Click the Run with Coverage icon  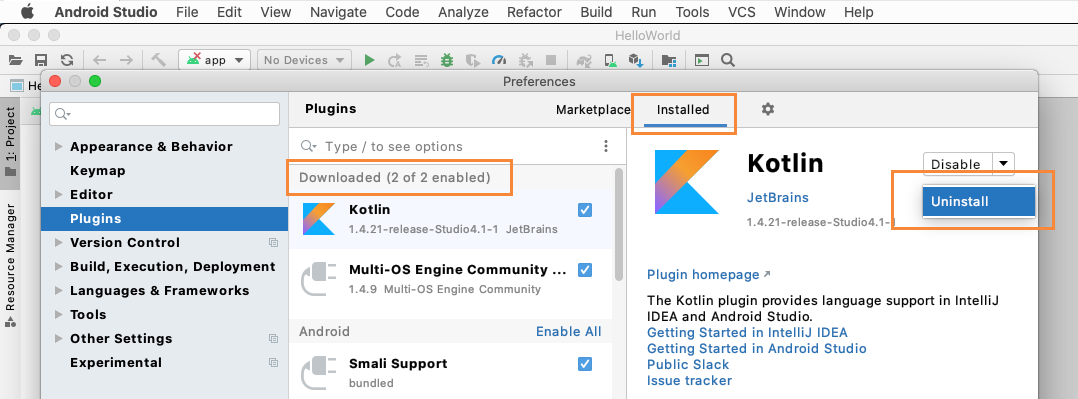click(x=472, y=61)
